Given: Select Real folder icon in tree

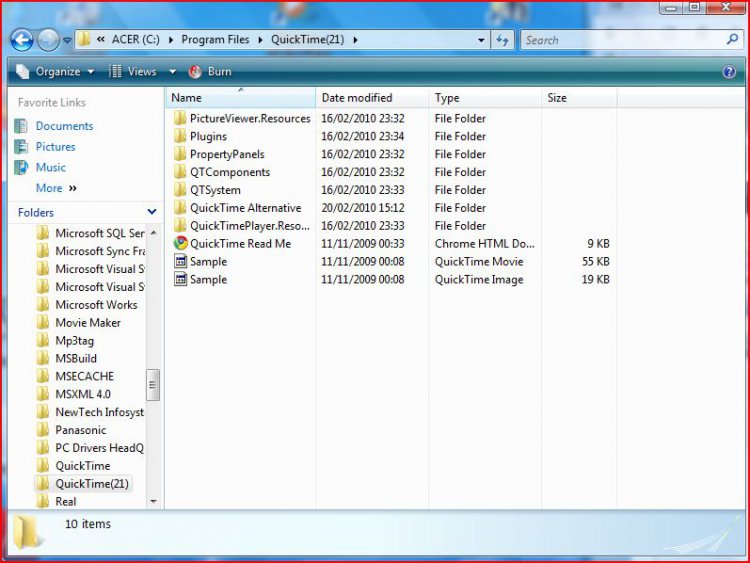Looking at the screenshot, I should coord(43,501).
